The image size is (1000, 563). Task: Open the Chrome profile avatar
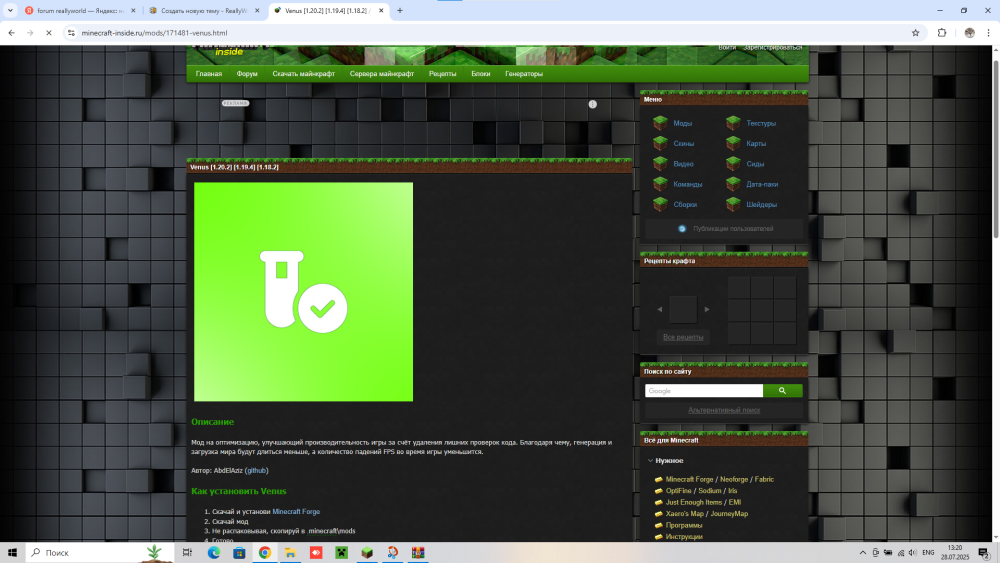tap(969, 33)
